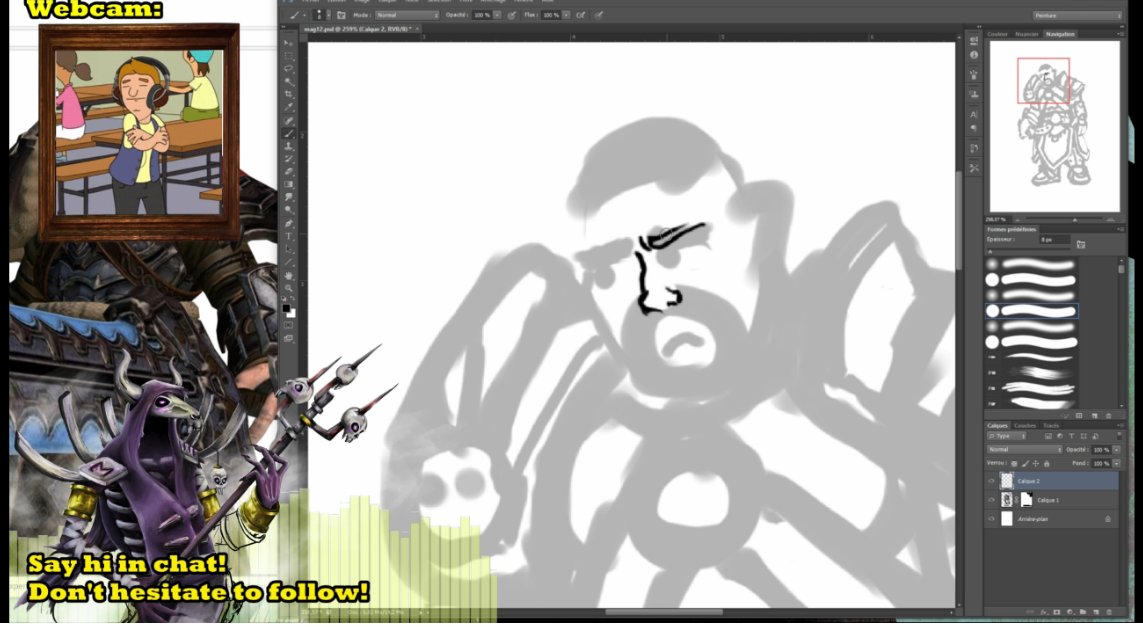Click the Épaisseur size input field
Image resolution: width=1143 pixels, height=627 pixels.
pyautogui.click(x=1055, y=239)
